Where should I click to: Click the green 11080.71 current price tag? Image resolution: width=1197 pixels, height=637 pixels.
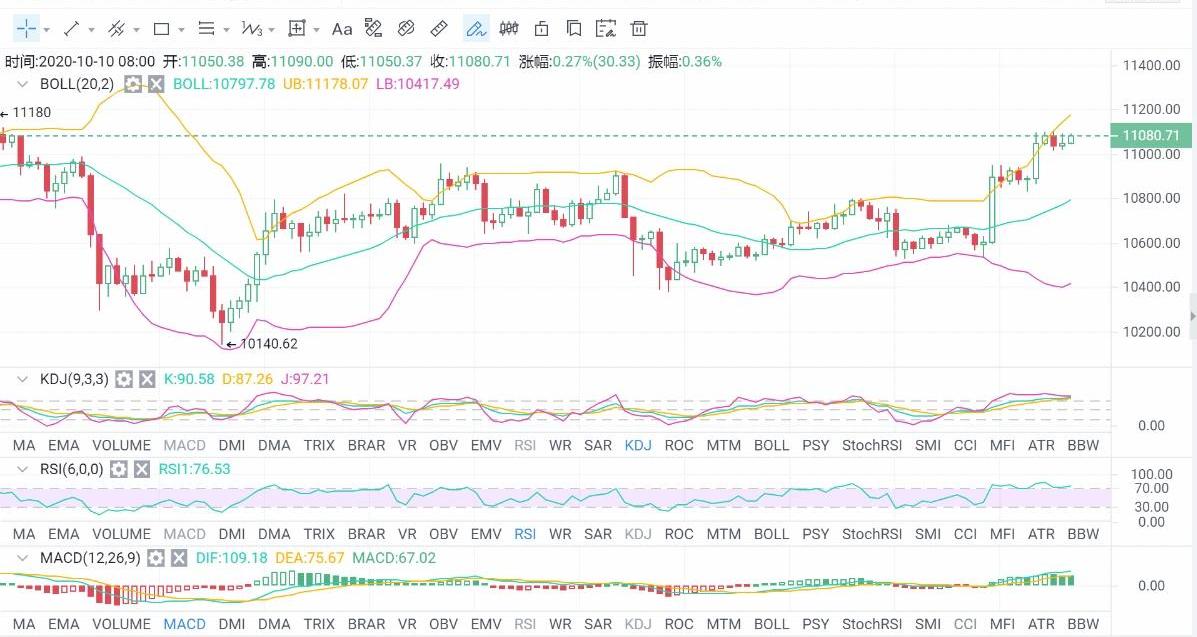(1151, 136)
